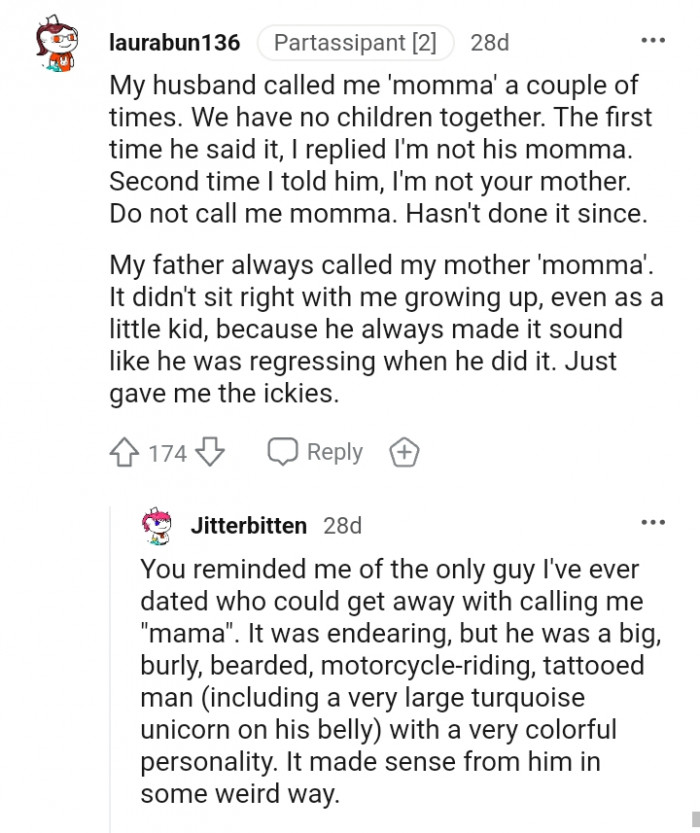
Task: Open options via top comment's three-dot menu
Action: click(652, 38)
